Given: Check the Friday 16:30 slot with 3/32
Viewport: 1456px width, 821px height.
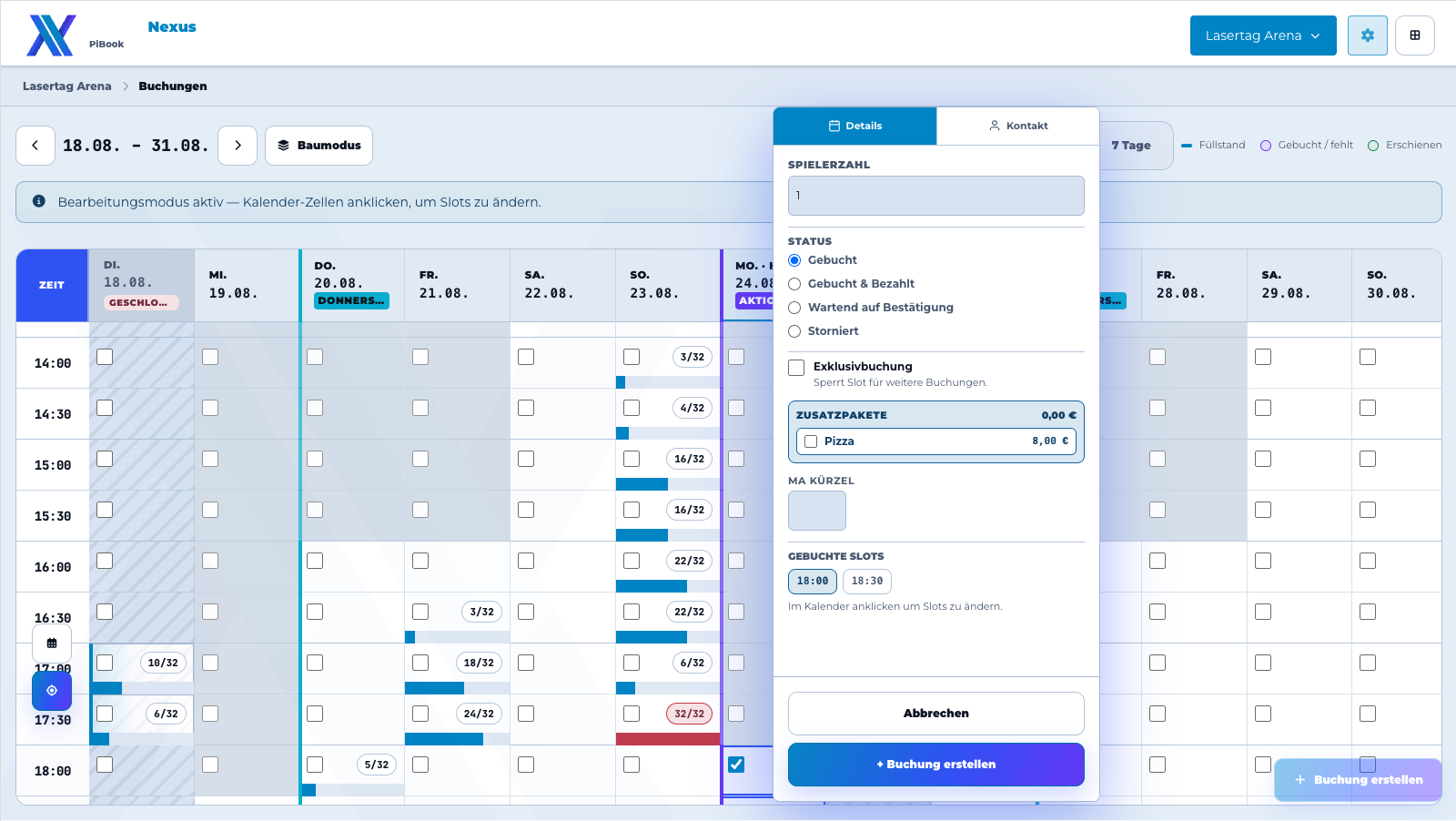Looking at the screenshot, I should 420,612.
